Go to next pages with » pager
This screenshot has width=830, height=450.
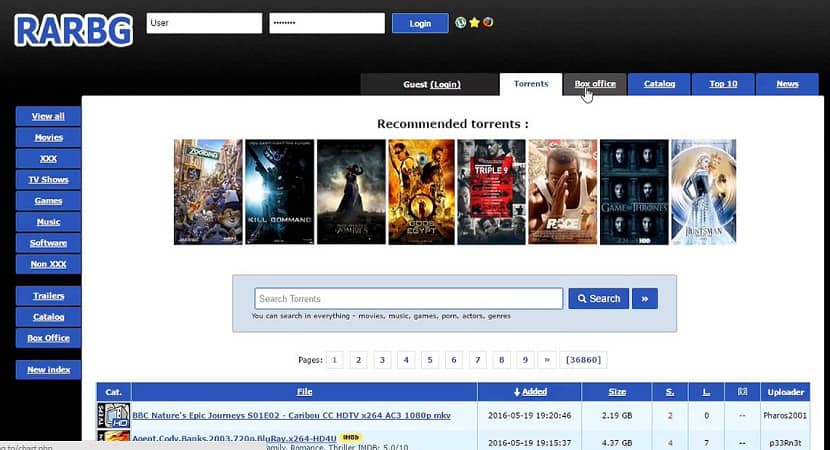point(547,360)
